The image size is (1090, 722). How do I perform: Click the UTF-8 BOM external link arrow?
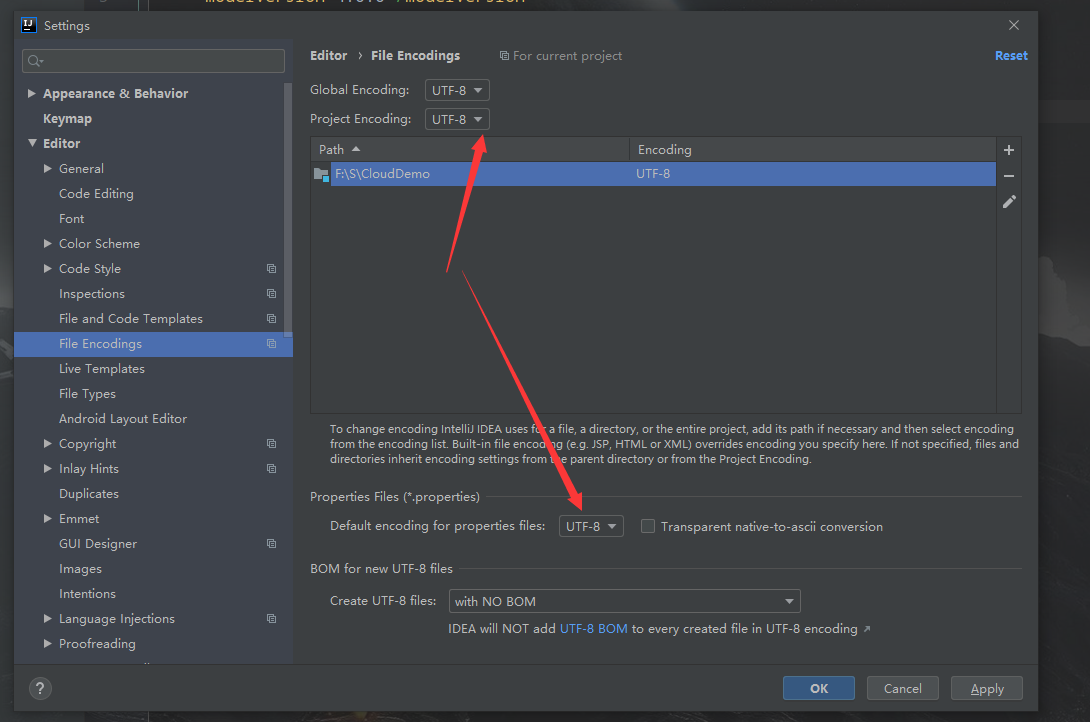(x=867, y=630)
